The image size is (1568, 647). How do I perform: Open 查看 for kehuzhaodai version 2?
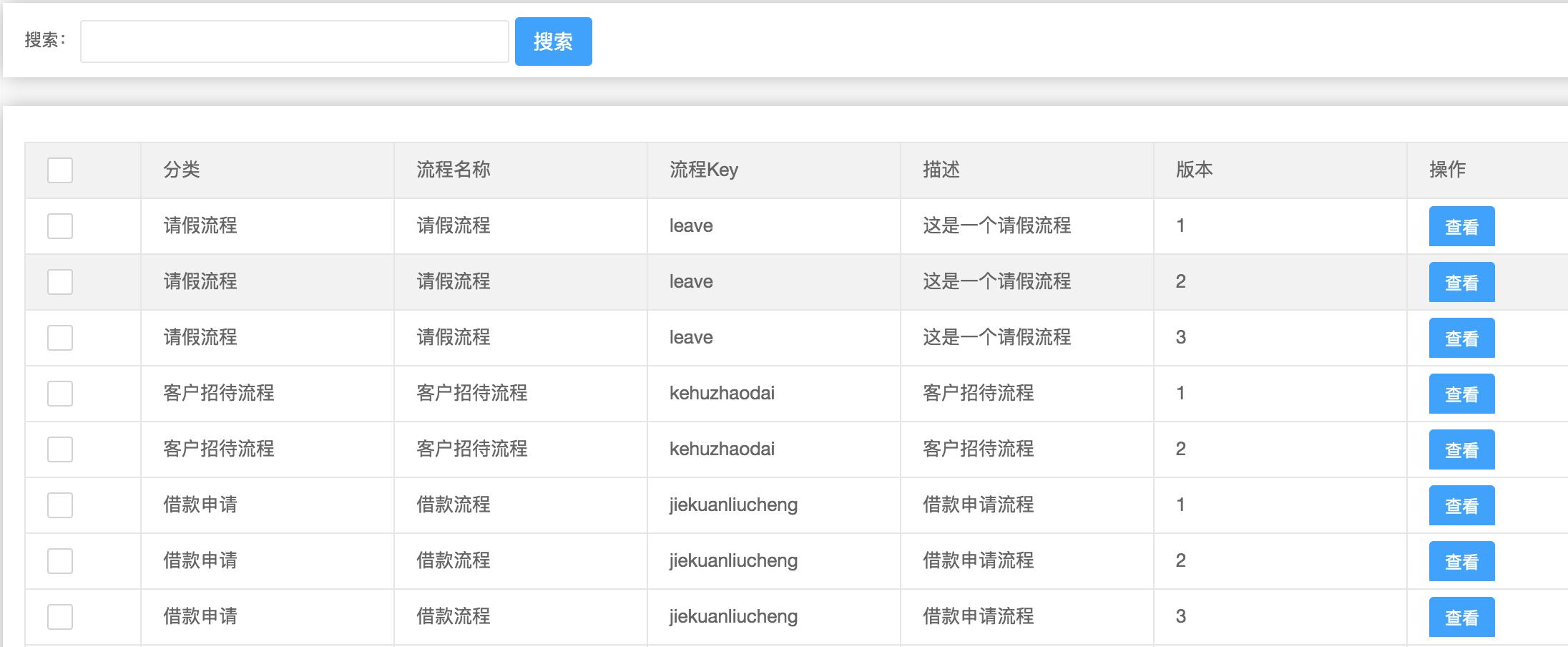(1462, 449)
